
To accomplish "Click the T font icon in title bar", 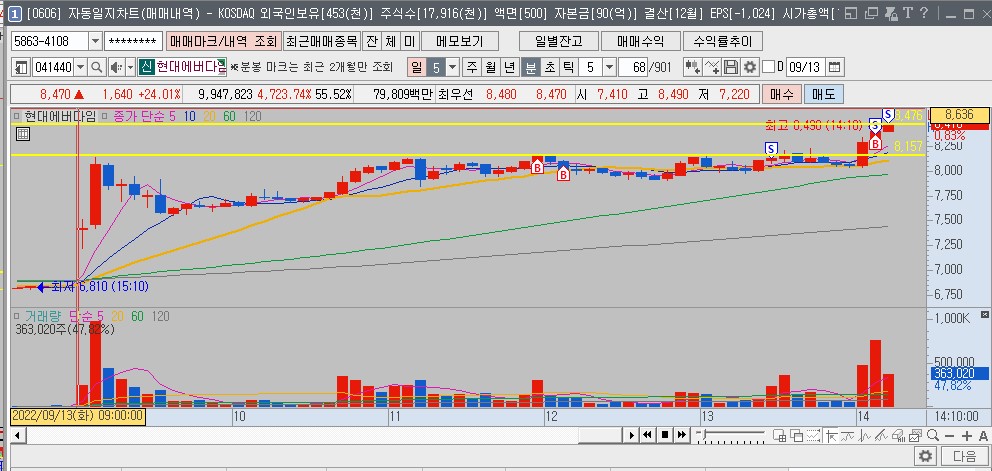I will point(907,13).
